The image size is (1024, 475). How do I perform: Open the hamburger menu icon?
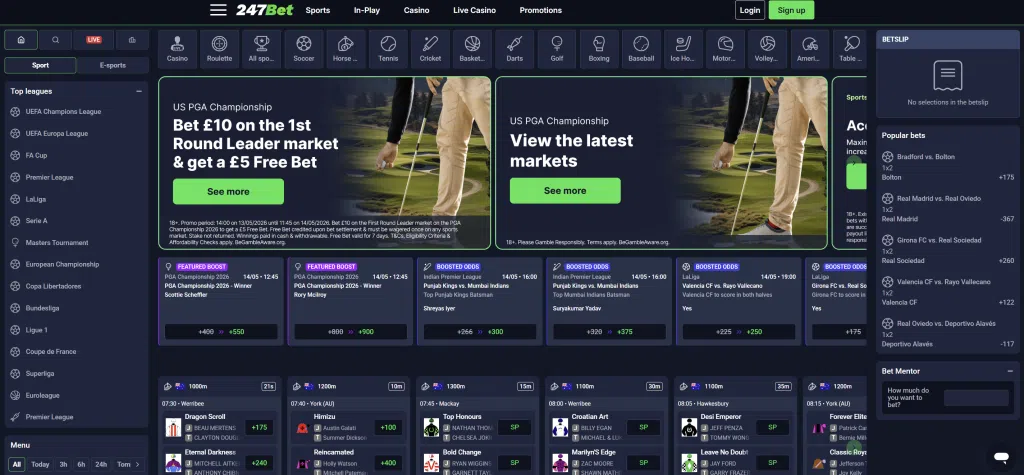coord(218,10)
